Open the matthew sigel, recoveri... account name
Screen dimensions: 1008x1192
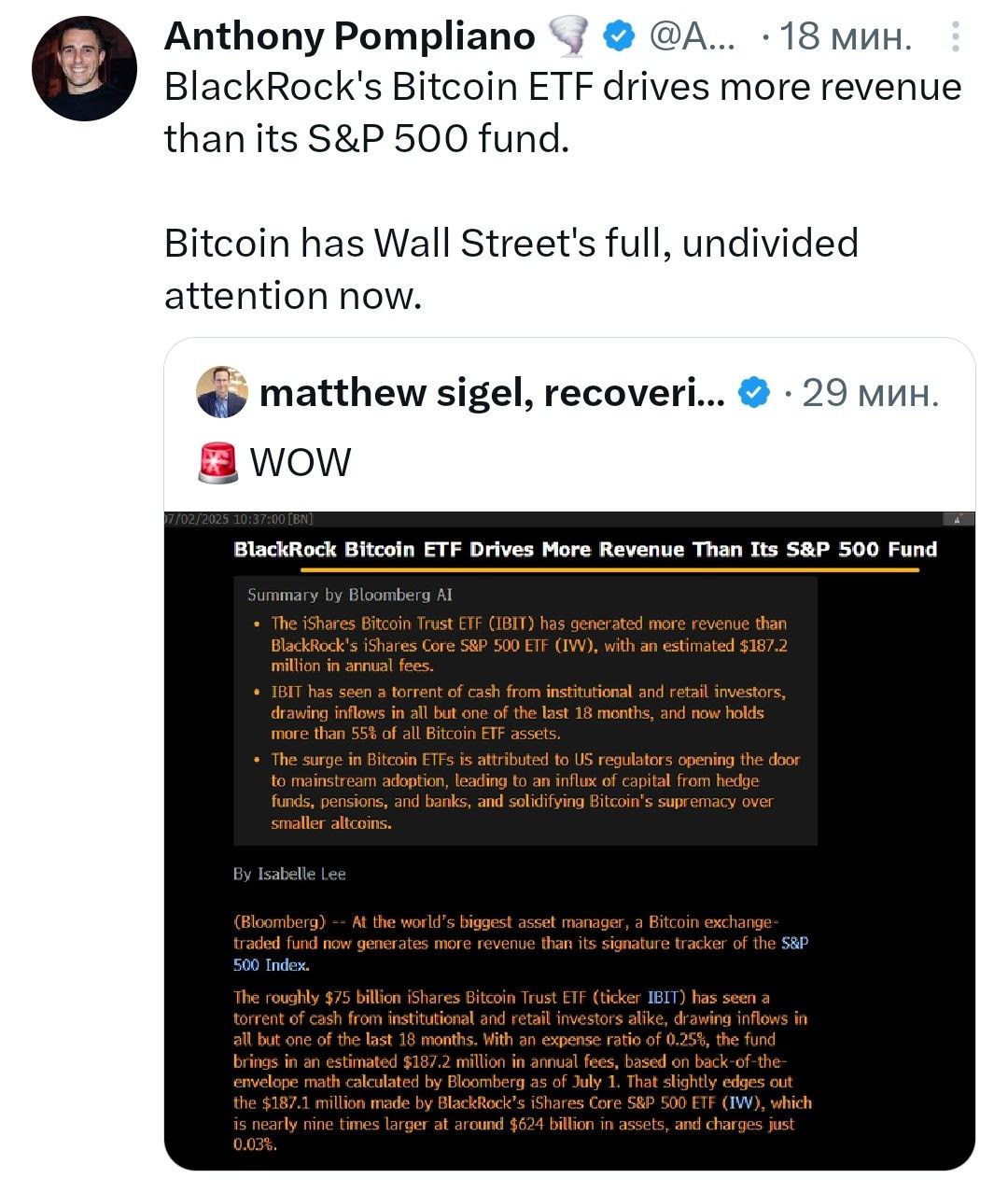[x=492, y=393]
